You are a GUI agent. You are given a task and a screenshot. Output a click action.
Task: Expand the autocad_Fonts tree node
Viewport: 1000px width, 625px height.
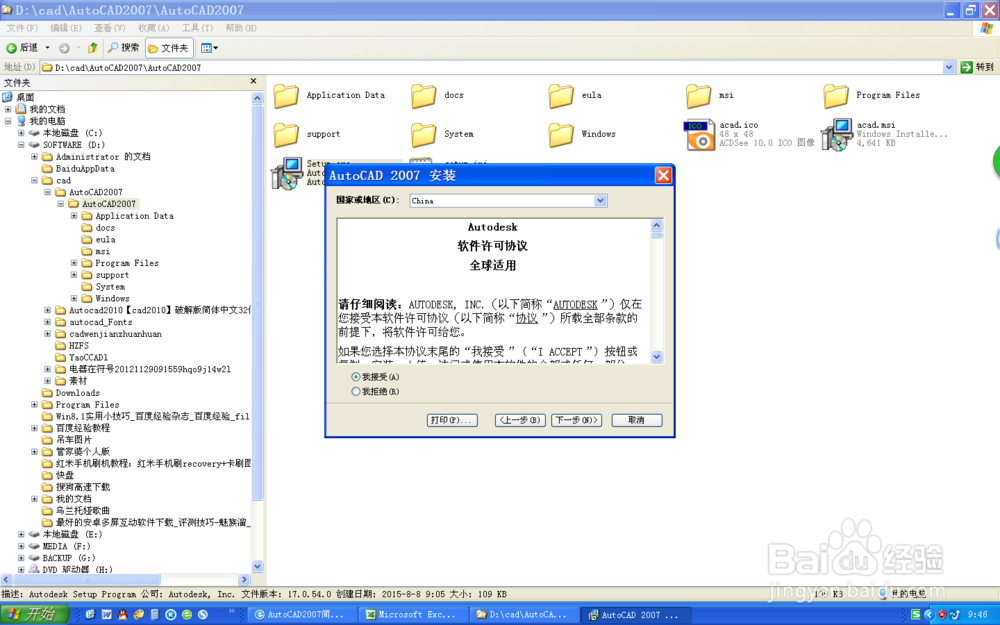click(x=47, y=322)
